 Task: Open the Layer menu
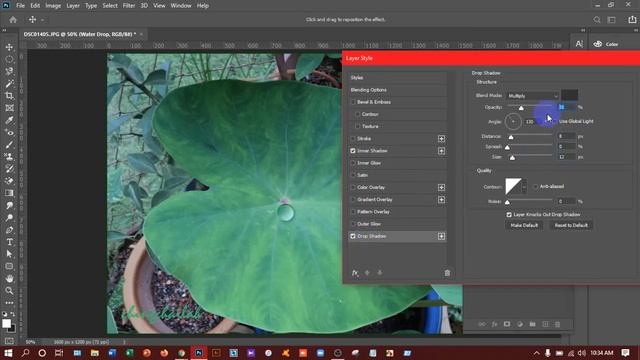pyautogui.click(x=73, y=6)
